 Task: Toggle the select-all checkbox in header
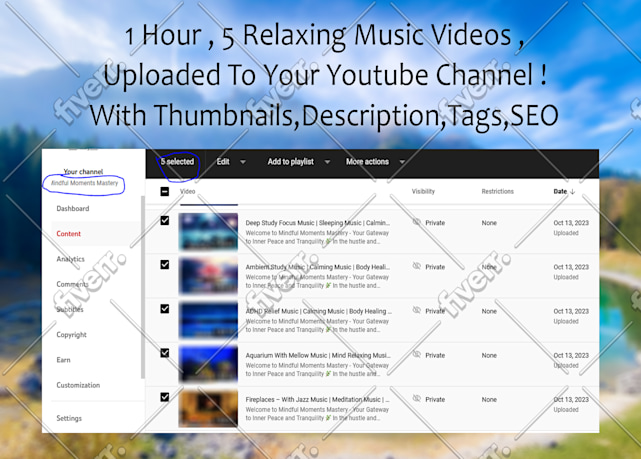click(x=165, y=191)
